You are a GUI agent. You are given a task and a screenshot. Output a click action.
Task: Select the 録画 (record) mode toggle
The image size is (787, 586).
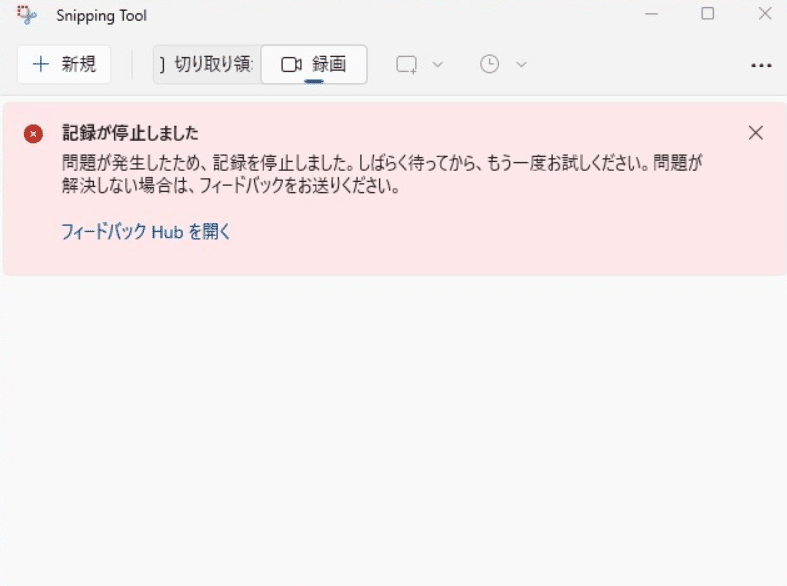pyautogui.click(x=314, y=64)
